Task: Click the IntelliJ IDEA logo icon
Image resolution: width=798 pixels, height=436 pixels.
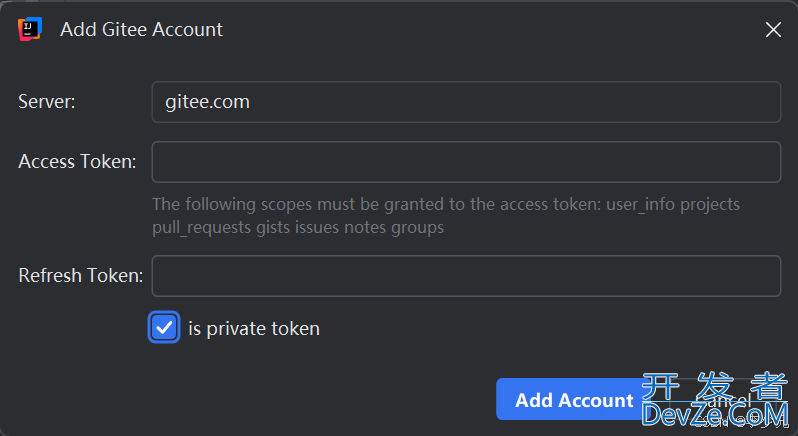Action: coord(29,30)
